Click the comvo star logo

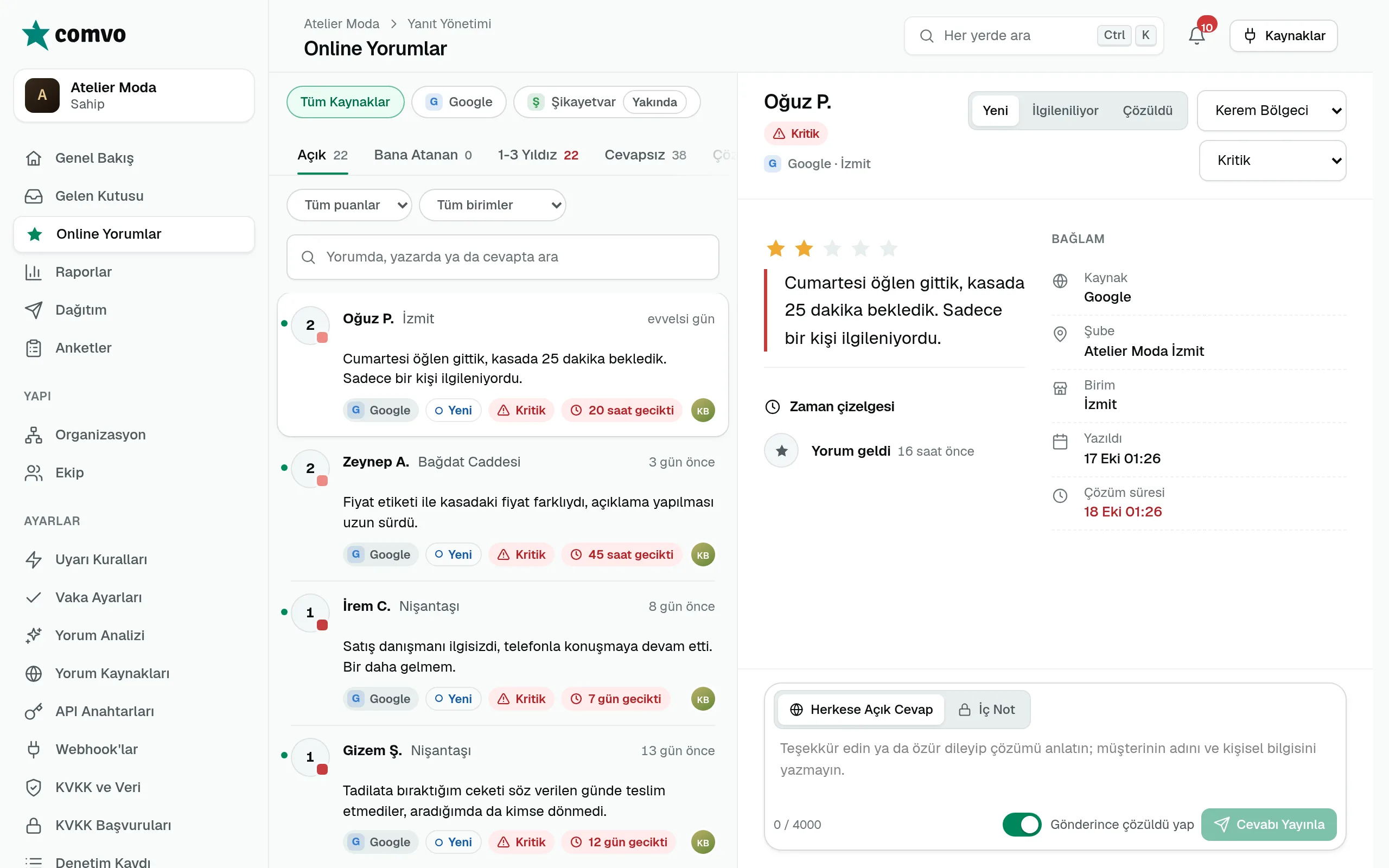36,35
